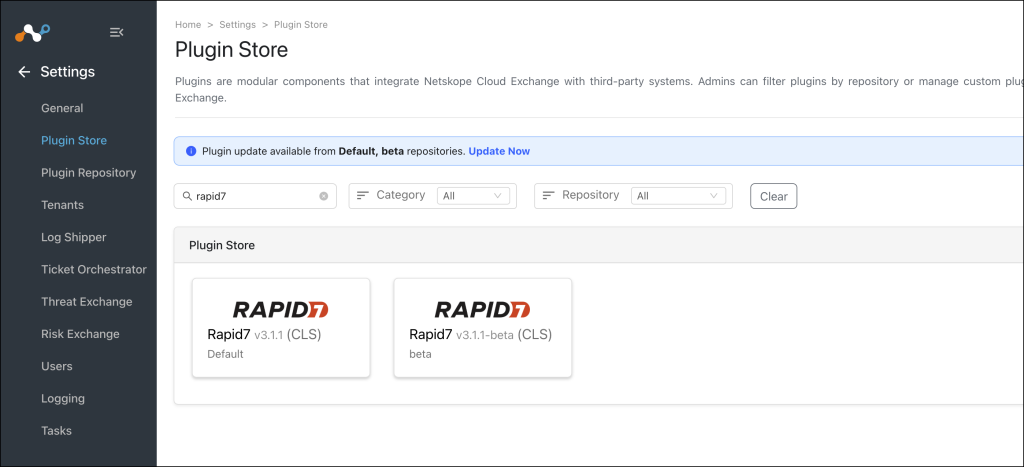This screenshot has height=467, width=1024.
Task: Click into the rapid7 search field
Action: [x=255, y=196]
